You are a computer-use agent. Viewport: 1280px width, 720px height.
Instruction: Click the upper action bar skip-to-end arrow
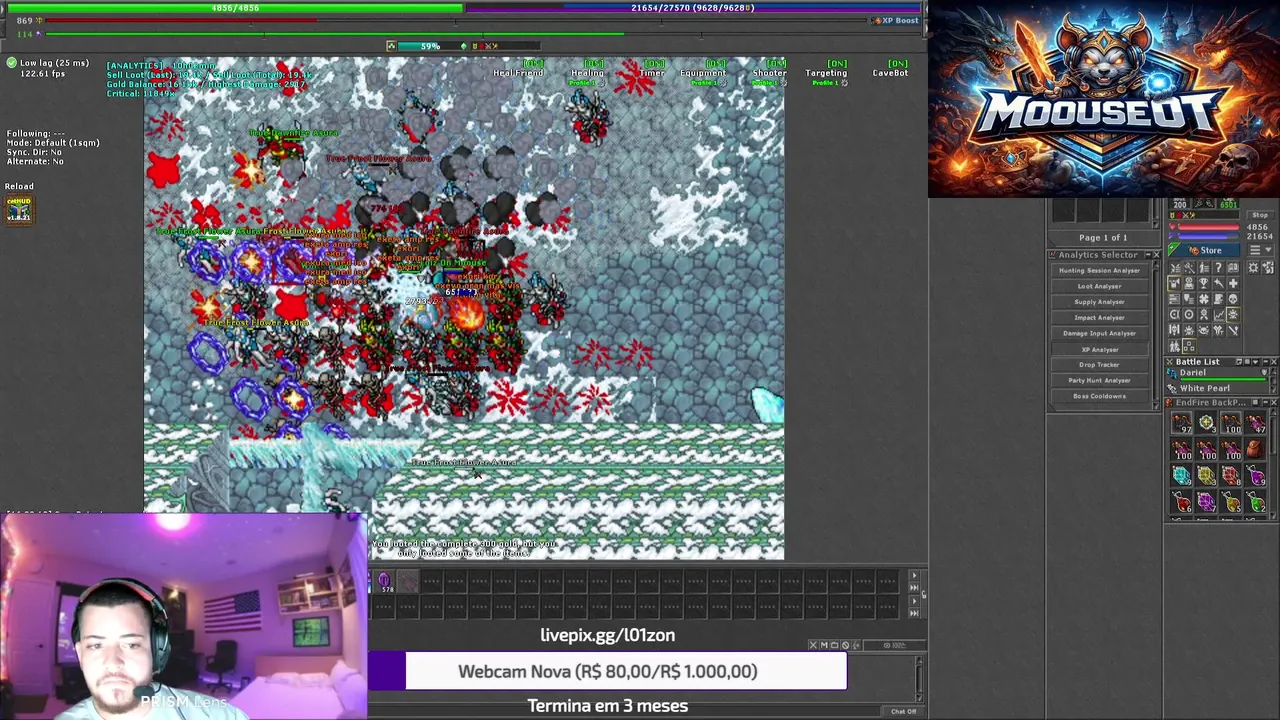(914, 588)
